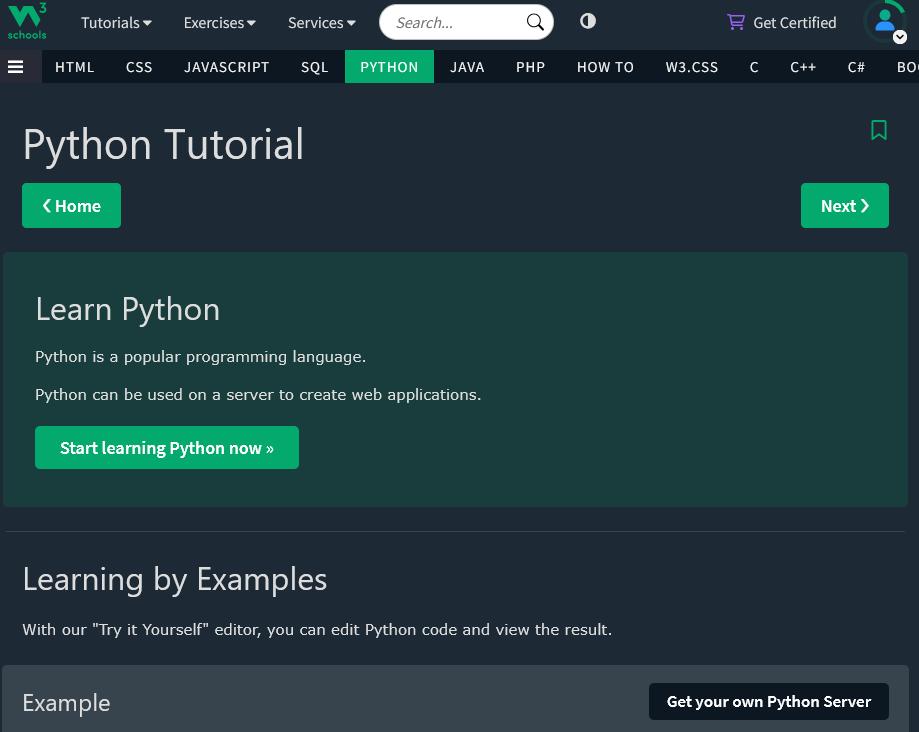The height and width of the screenshot is (732, 919).
Task: Open the user profile avatar
Action: coord(884,21)
